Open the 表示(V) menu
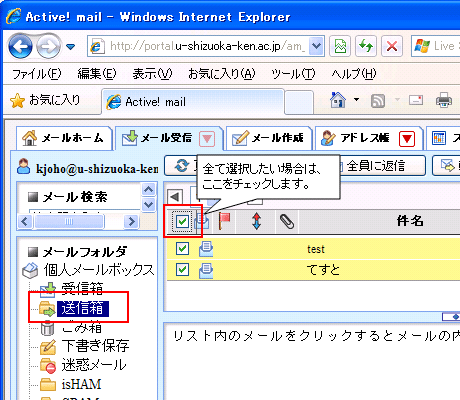This screenshot has width=460, height=400. point(152,74)
